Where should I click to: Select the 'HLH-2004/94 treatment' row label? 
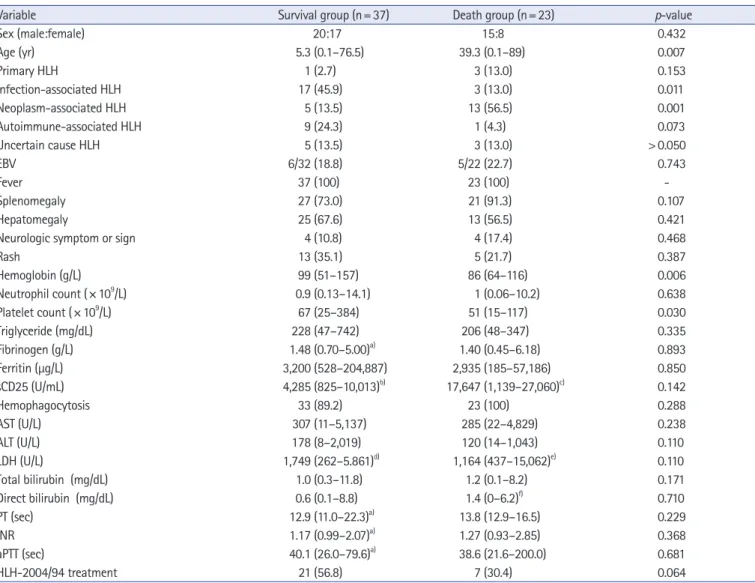(x=58, y=573)
